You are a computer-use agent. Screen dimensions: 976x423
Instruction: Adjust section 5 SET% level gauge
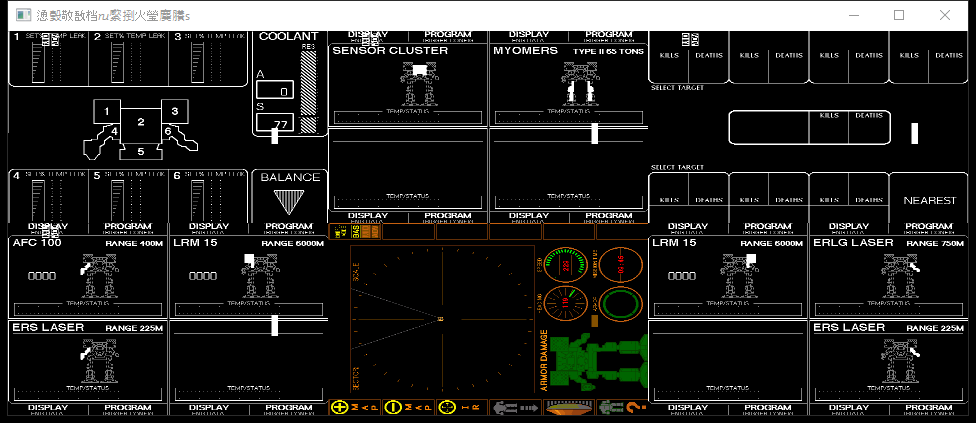click(x=118, y=202)
